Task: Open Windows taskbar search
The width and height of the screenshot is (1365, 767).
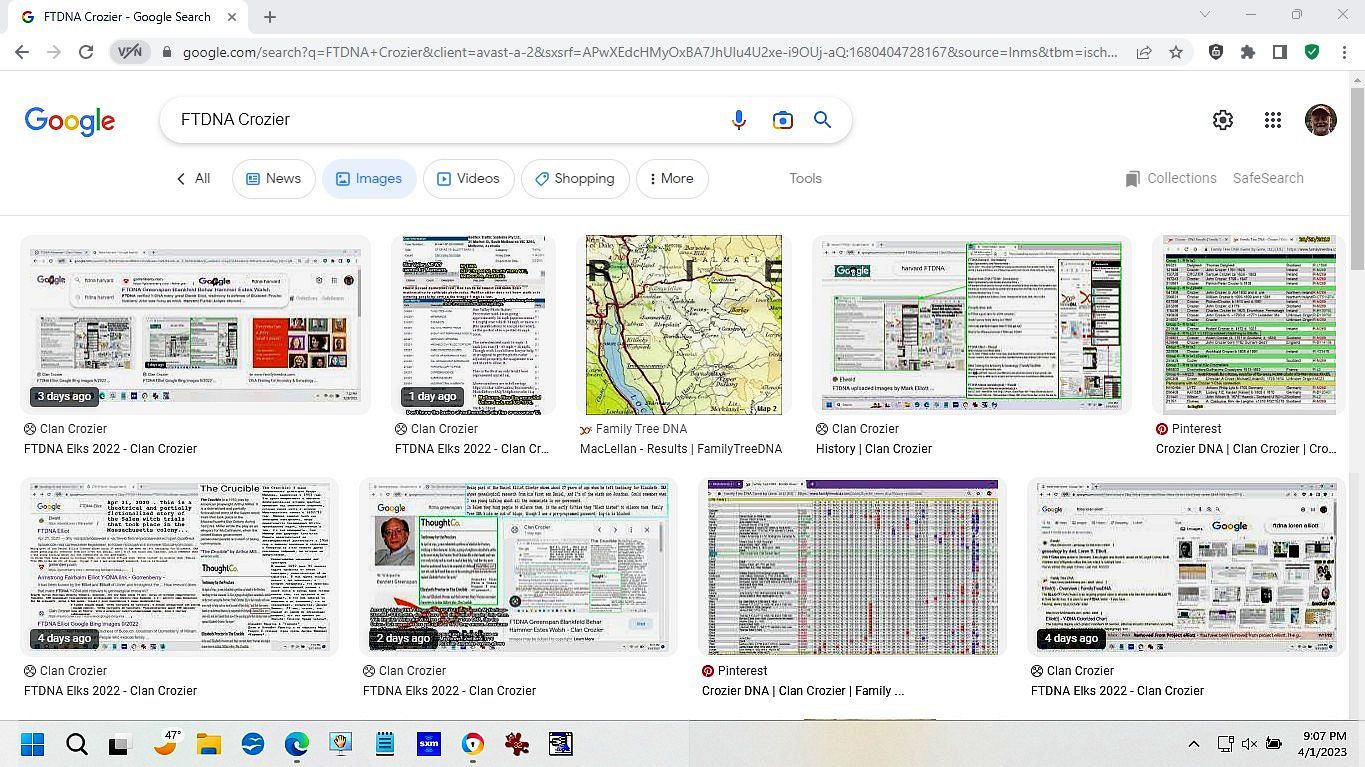Action: 77,744
